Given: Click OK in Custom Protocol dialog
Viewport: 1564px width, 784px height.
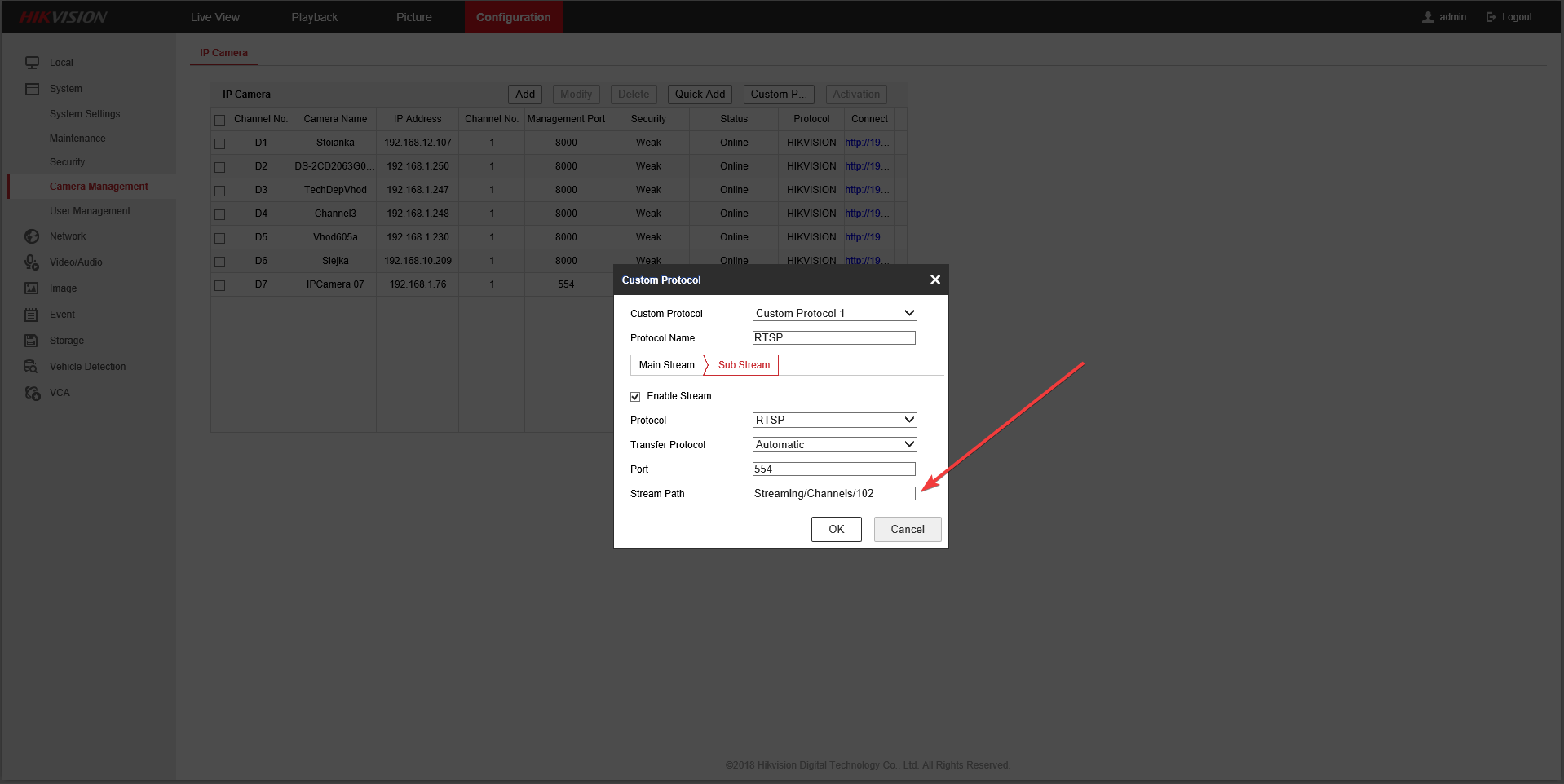Looking at the screenshot, I should tap(837, 530).
